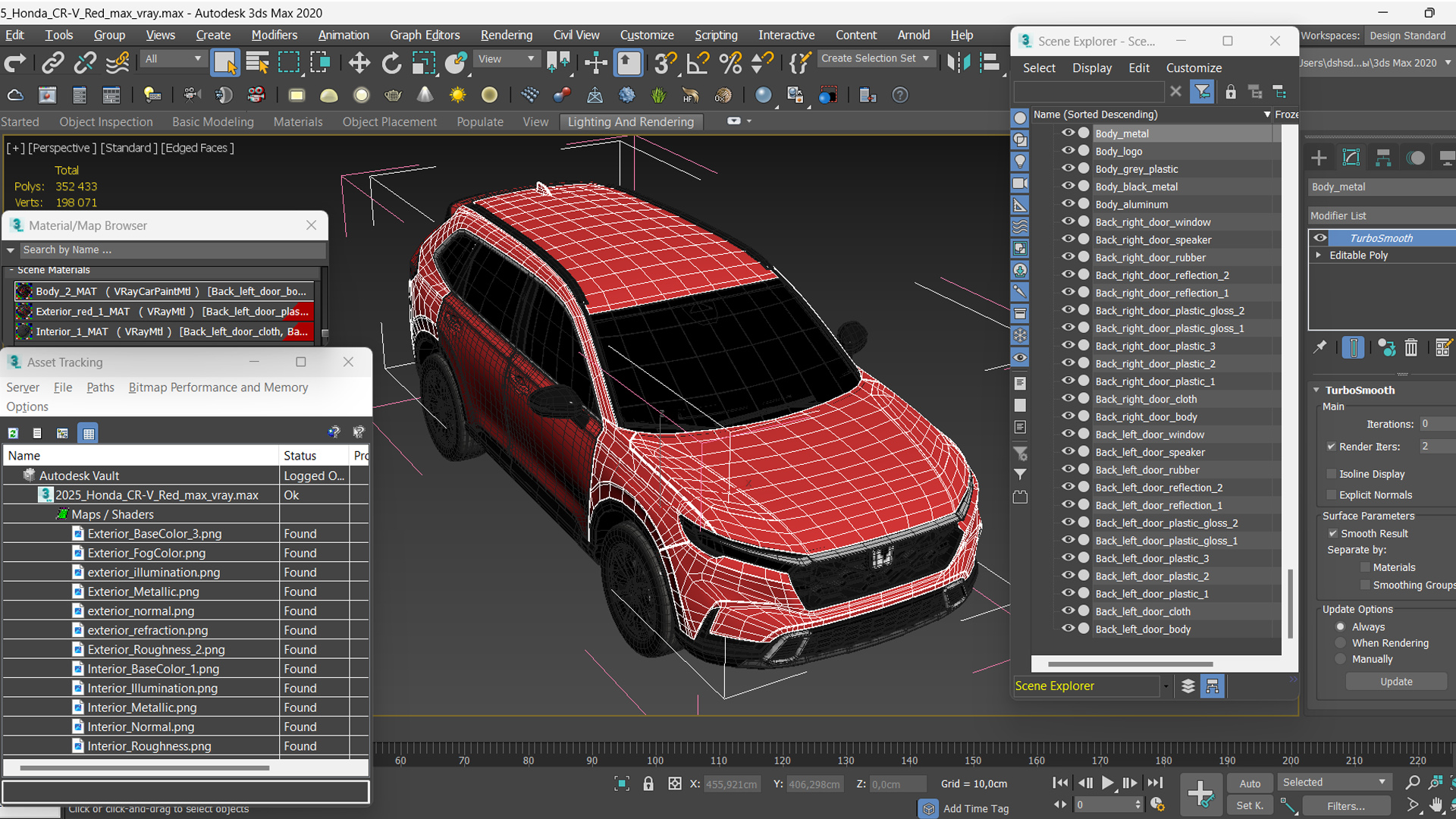
Task: Click Asset Tracking horizontal scrollbar
Action: pyautogui.click(x=144, y=767)
